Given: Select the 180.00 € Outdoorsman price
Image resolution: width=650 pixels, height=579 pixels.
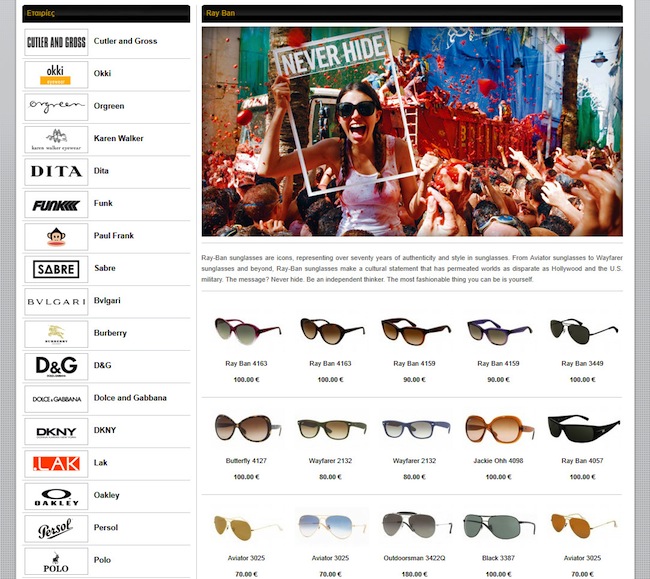Looking at the screenshot, I should click(x=414, y=574).
